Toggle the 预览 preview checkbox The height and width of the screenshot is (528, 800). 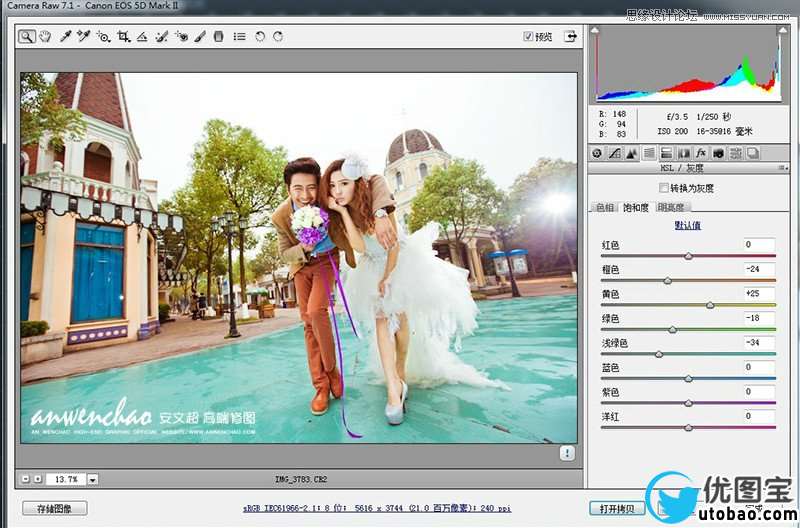[x=529, y=37]
